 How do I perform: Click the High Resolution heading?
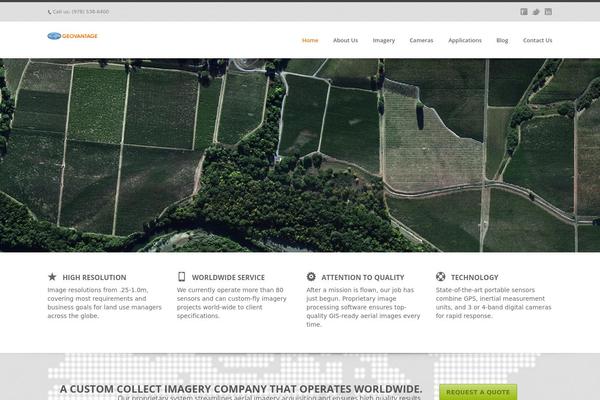(x=94, y=278)
